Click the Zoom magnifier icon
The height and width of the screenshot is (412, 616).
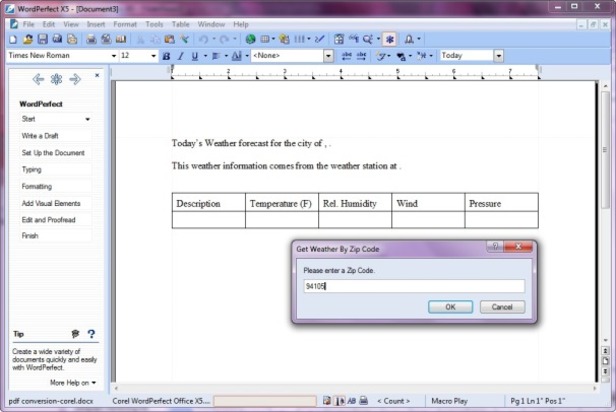coord(368,39)
